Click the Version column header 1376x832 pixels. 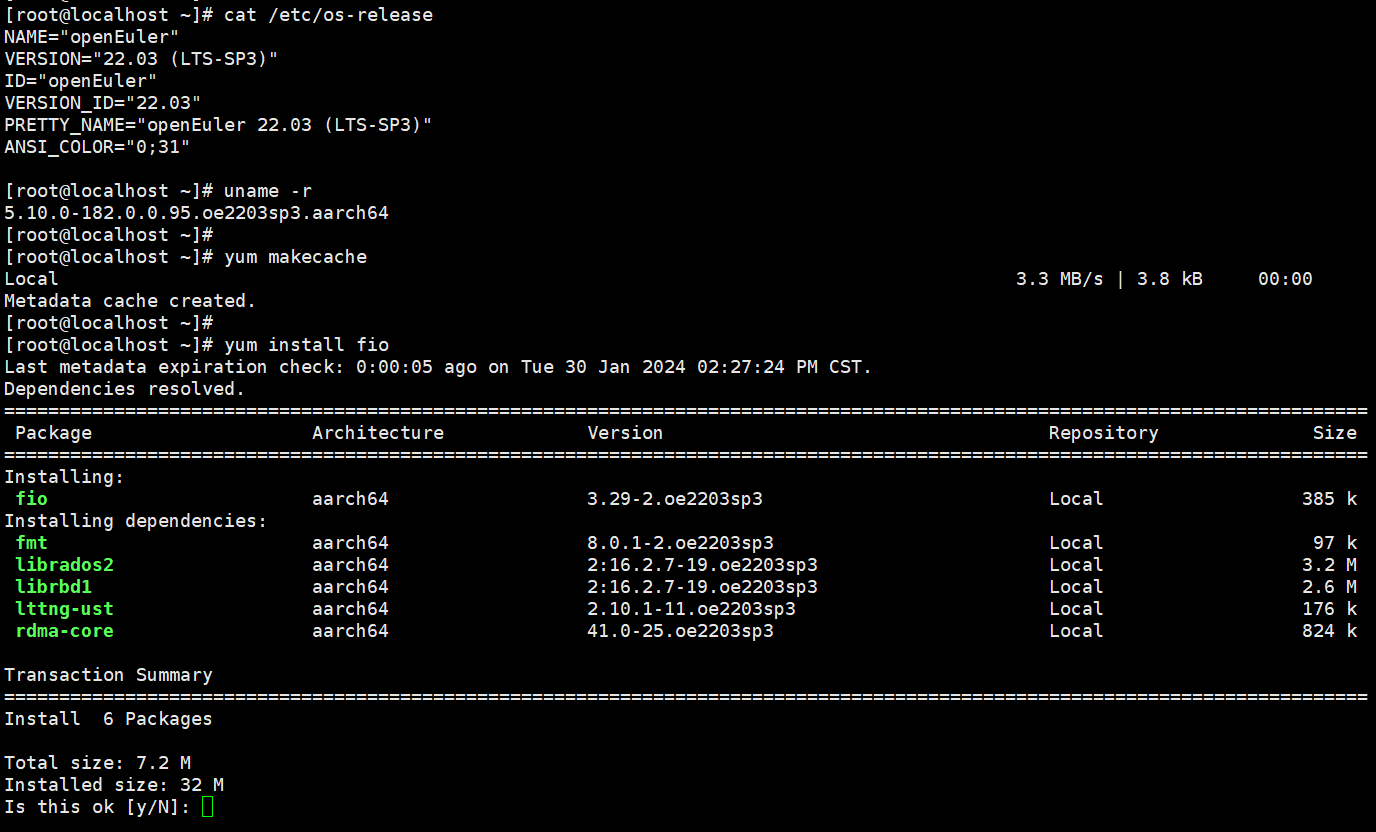pos(625,432)
